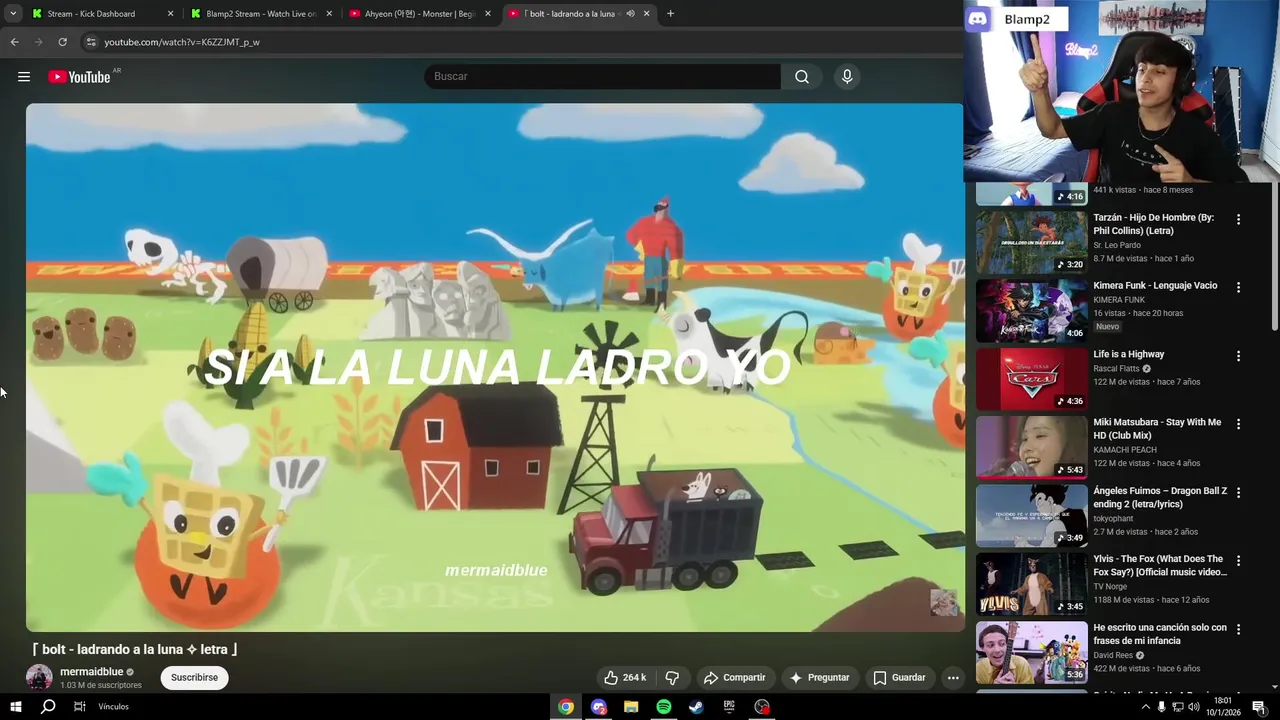The width and height of the screenshot is (1280, 720).
Task: Click the video title bolt - ladrando a la luna
Action: (135, 650)
